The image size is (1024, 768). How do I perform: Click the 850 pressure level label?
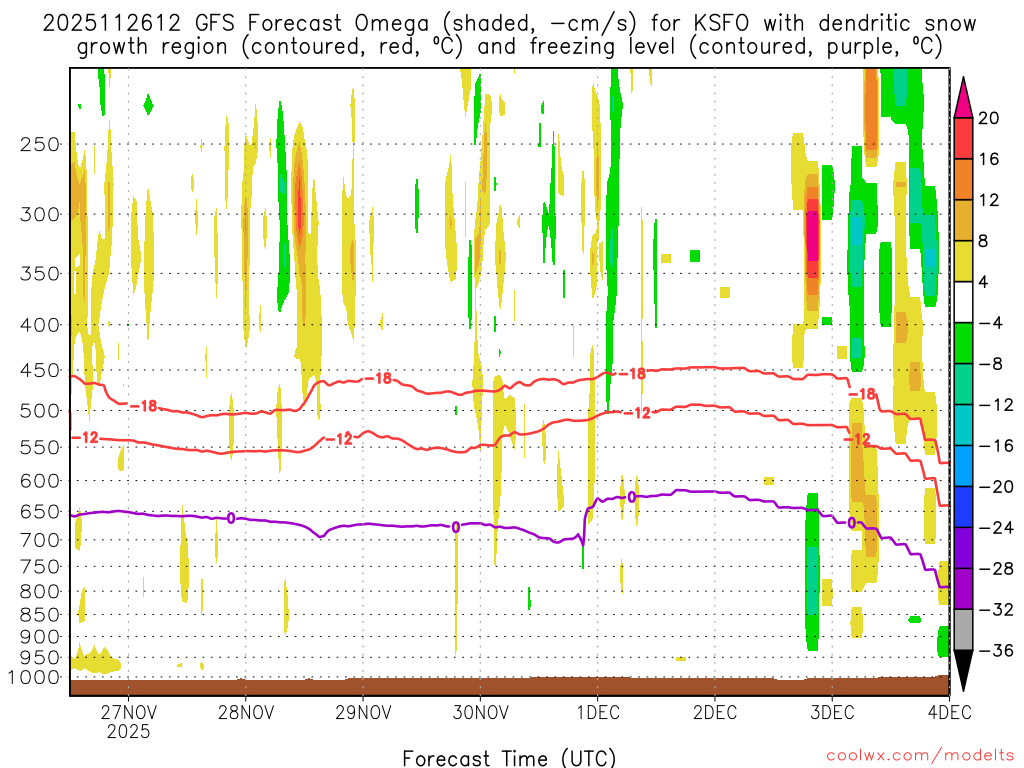(40, 615)
